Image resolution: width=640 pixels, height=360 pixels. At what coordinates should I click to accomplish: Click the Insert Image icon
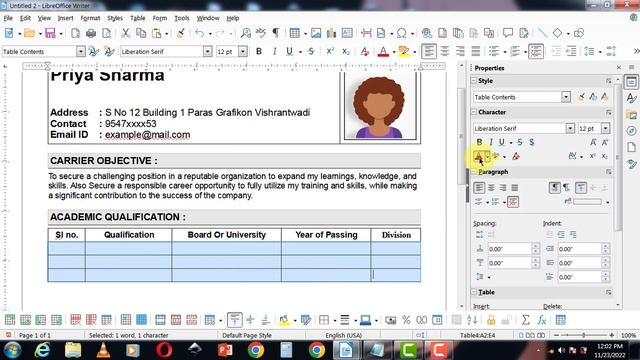coord(316,33)
